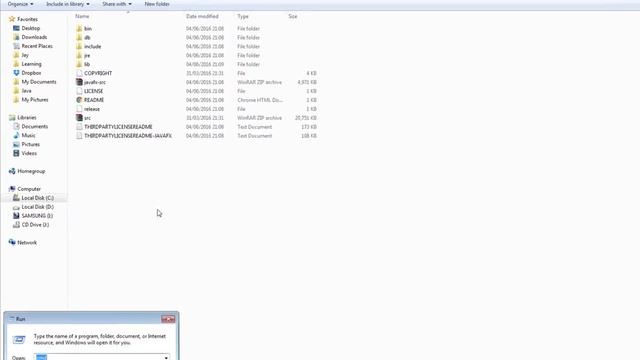Select the THIRDPARTYLICENSEREADME-JAVAFX document icon
This screenshot has height=360, width=640.
(79, 136)
